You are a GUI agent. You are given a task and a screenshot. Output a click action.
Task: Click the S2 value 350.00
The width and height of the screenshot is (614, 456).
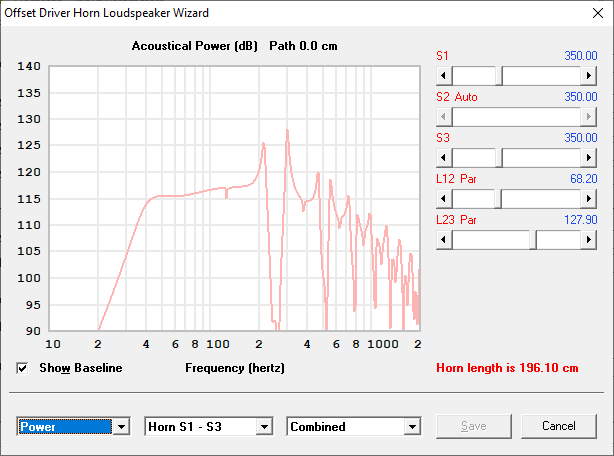pyautogui.click(x=581, y=97)
